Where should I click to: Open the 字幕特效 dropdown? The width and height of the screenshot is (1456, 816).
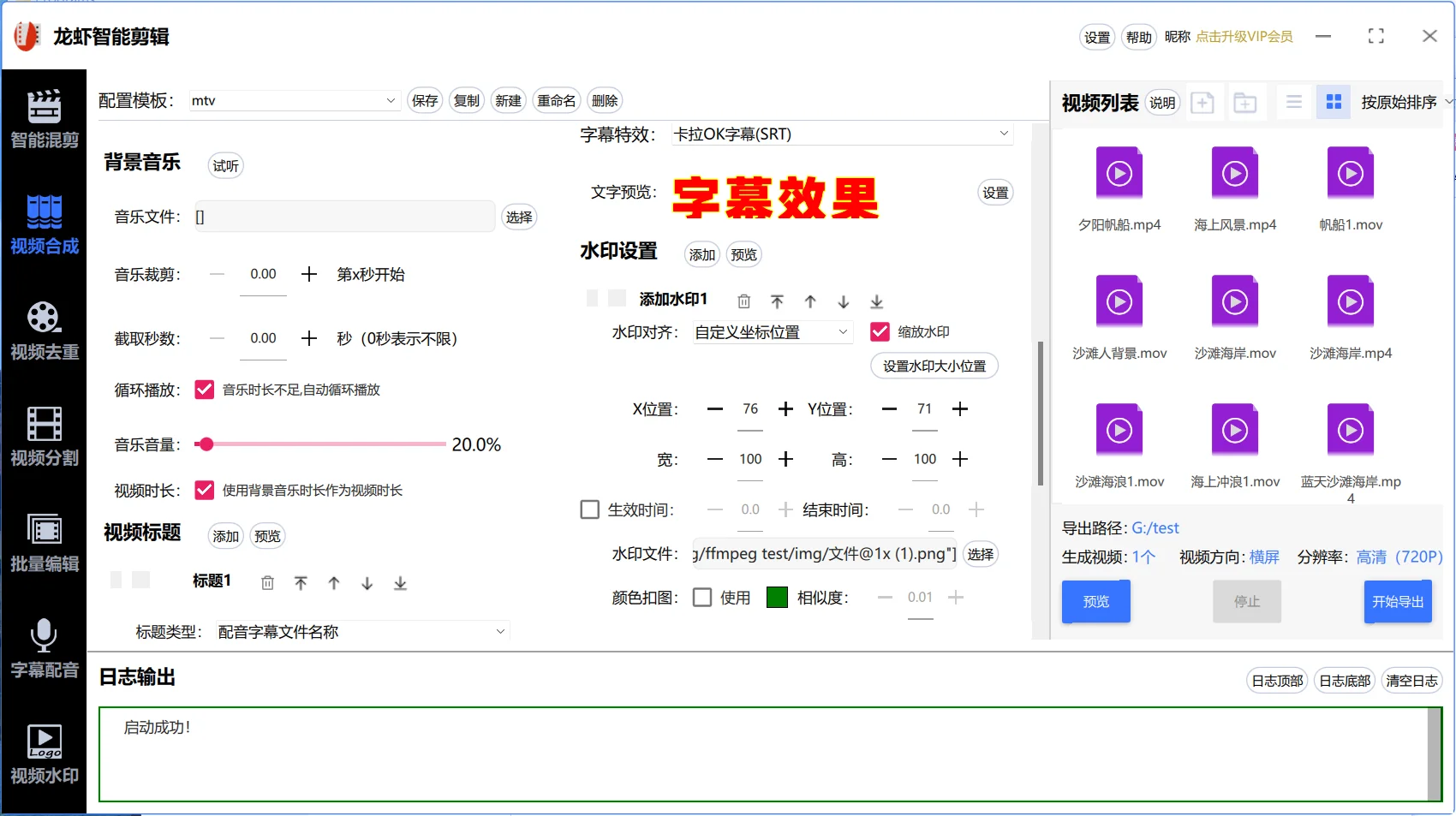(x=842, y=134)
